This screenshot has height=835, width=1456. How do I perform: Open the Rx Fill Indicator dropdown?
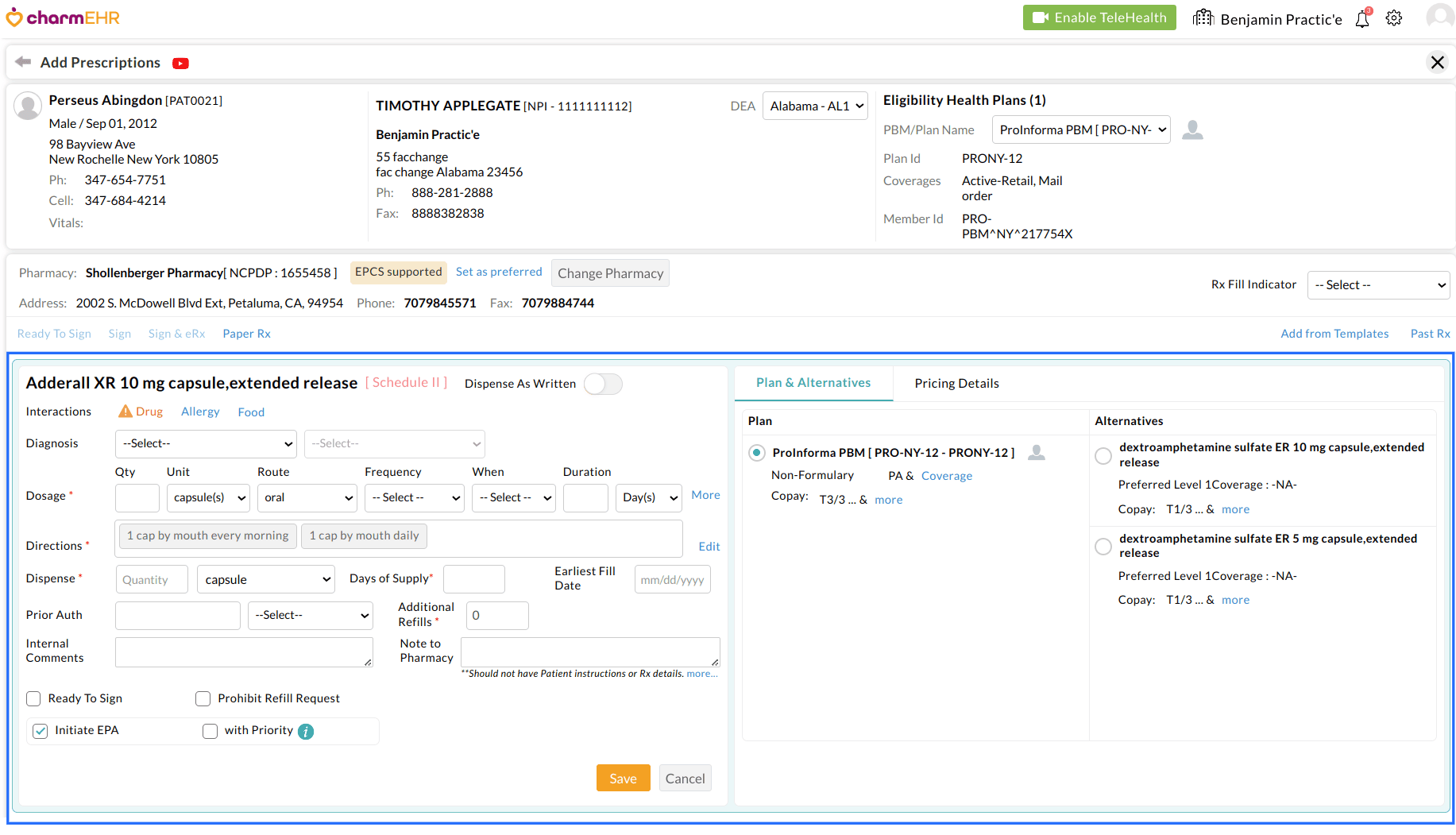click(1378, 285)
